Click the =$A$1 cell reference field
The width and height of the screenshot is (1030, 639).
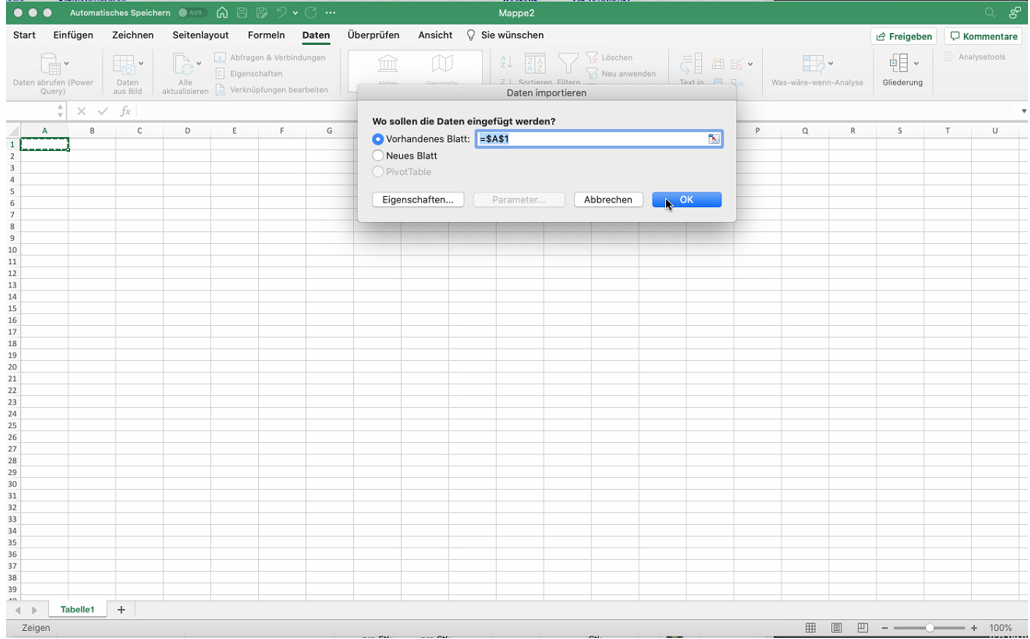tap(590, 139)
